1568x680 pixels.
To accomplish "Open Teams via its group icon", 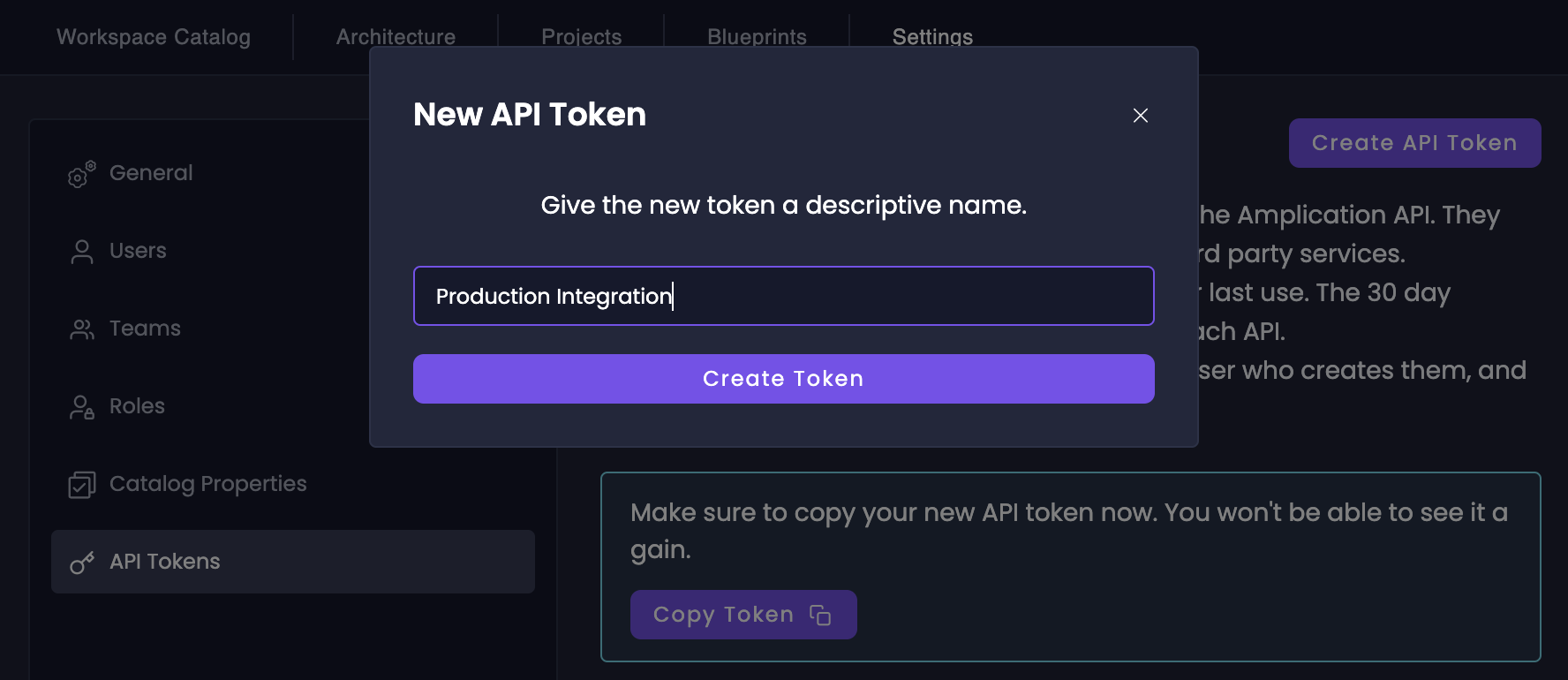I will [82, 329].
